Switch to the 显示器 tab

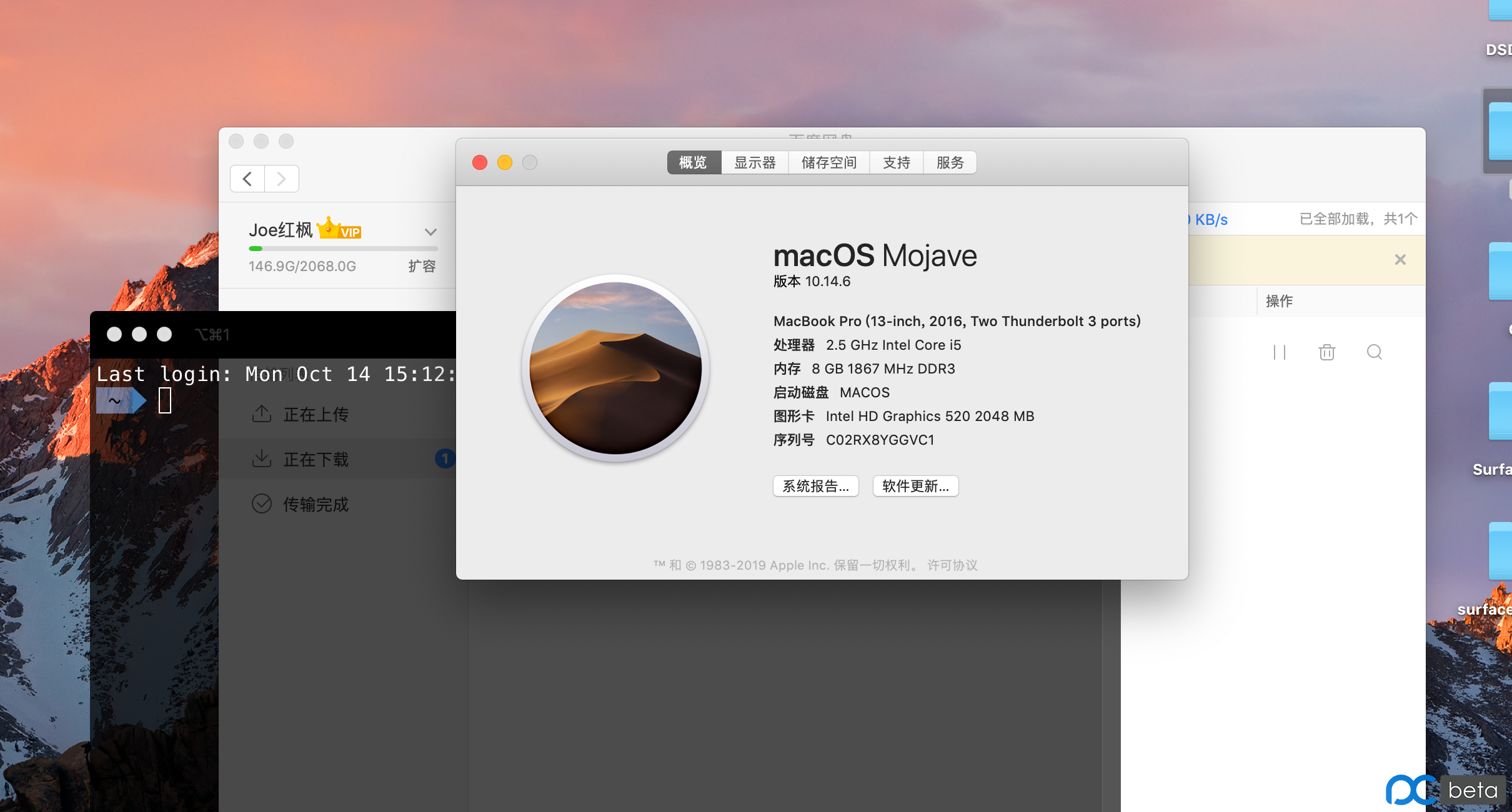pos(755,162)
